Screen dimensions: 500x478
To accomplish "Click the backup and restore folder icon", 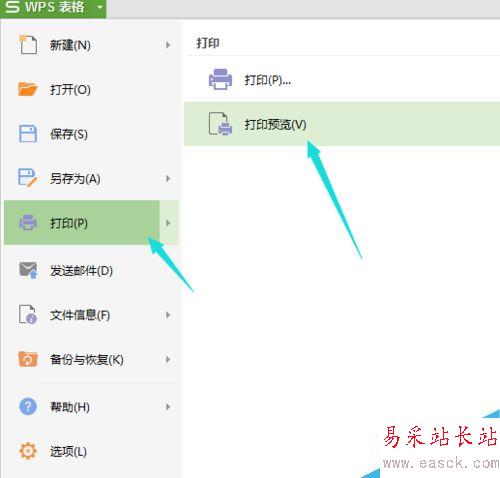I will (x=28, y=359).
